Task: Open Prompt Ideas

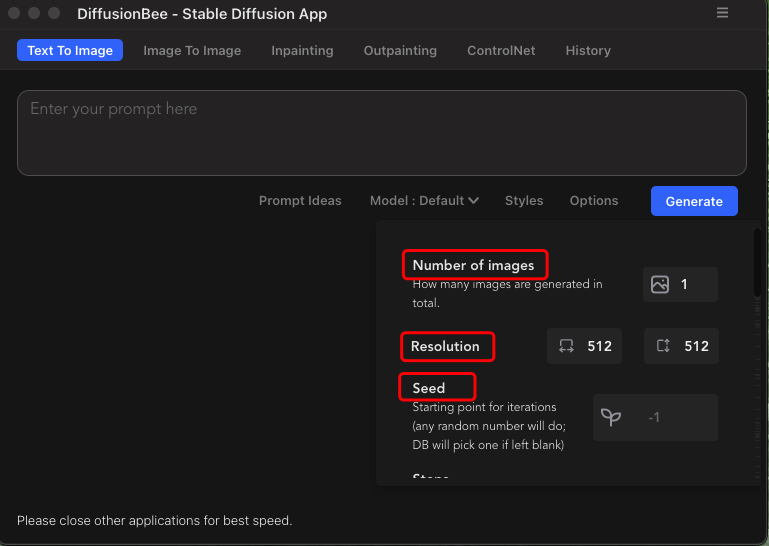Action: [x=300, y=201]
